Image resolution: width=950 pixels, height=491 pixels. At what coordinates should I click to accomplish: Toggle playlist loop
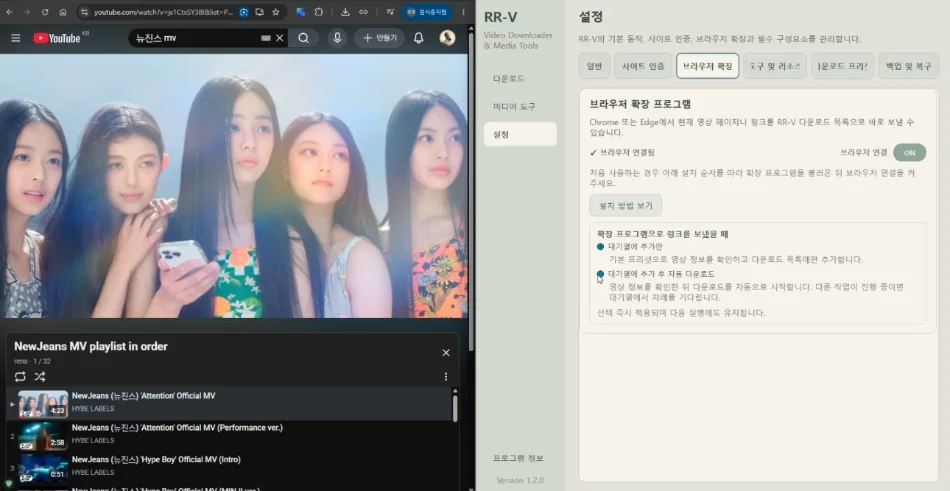point(20,376)
